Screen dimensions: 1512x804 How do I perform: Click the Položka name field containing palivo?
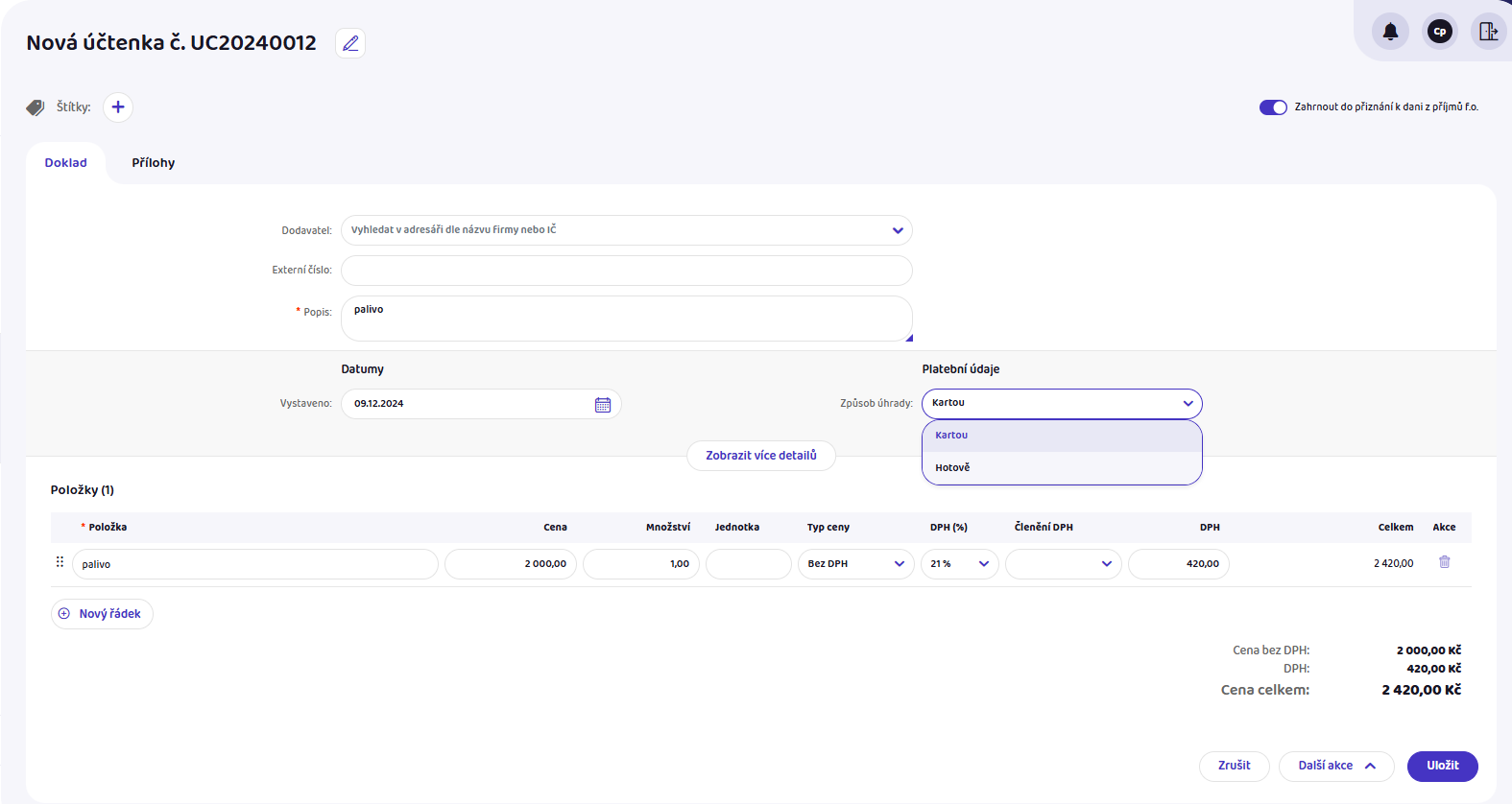point(254,564)
